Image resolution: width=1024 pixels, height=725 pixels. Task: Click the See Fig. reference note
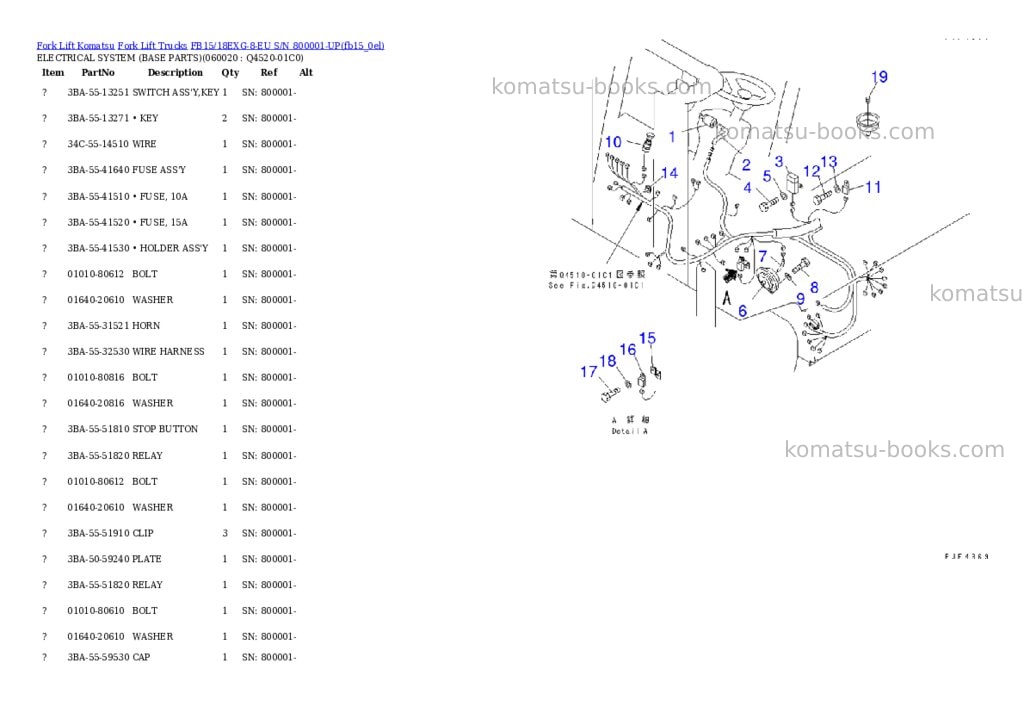596,285
